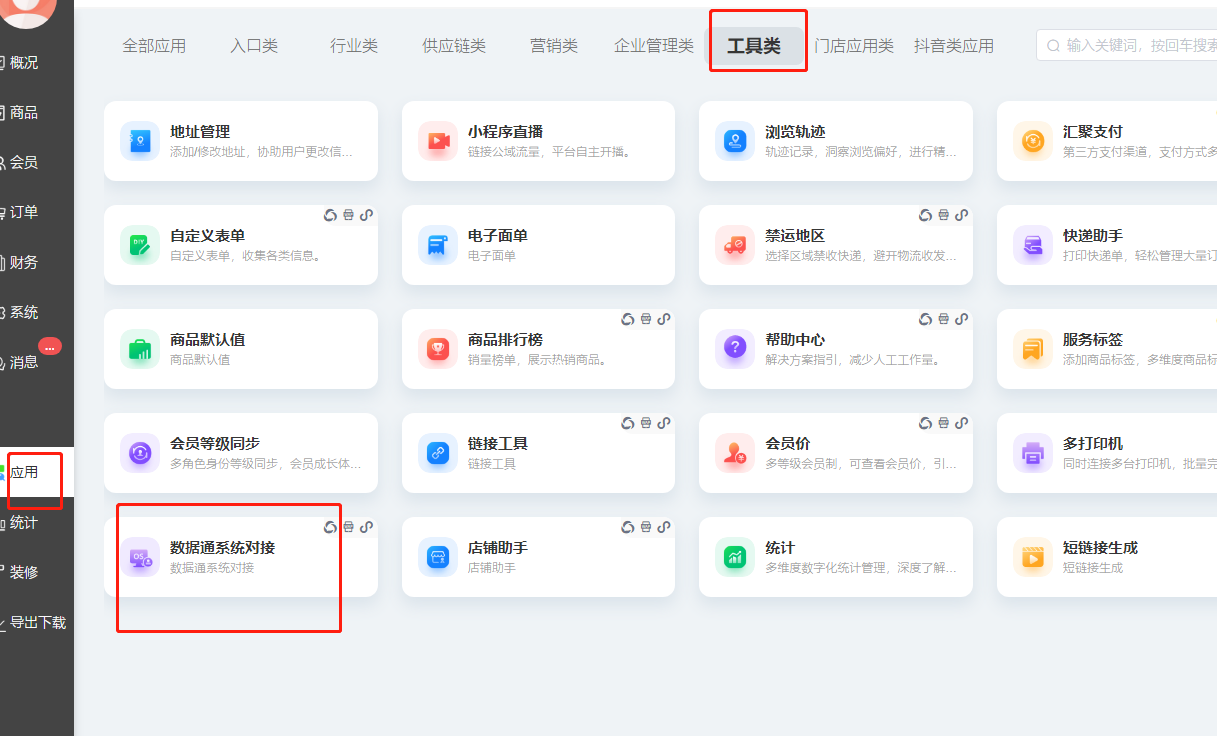Click the 商品排行榜 trophy icon
The image size is (1217, 736).
pyautogui.click(x=437, y=349)
